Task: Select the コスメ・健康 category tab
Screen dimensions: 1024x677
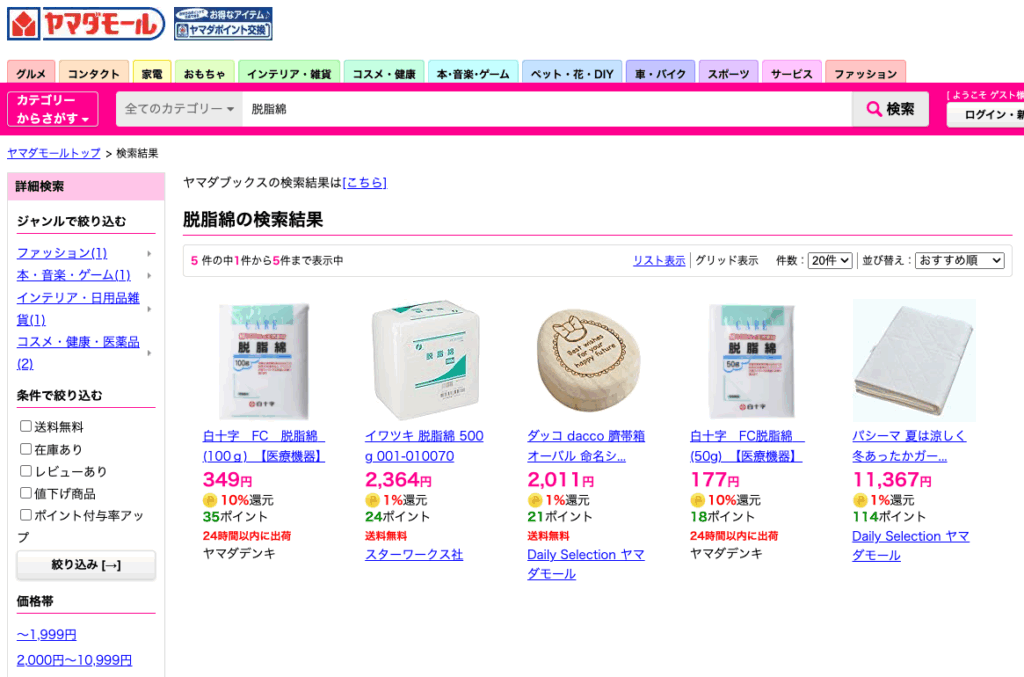Action: tap(384, 73)
